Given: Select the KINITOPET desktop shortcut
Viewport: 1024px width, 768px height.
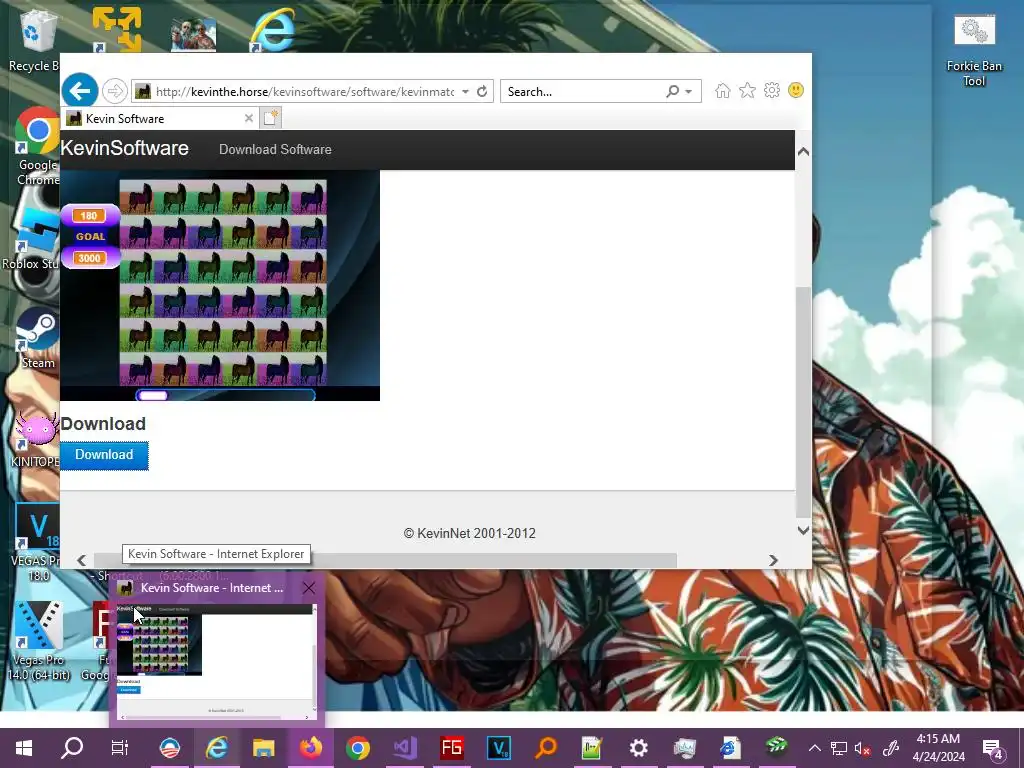Looking at the screenshot, I should (x=36, y=439).
